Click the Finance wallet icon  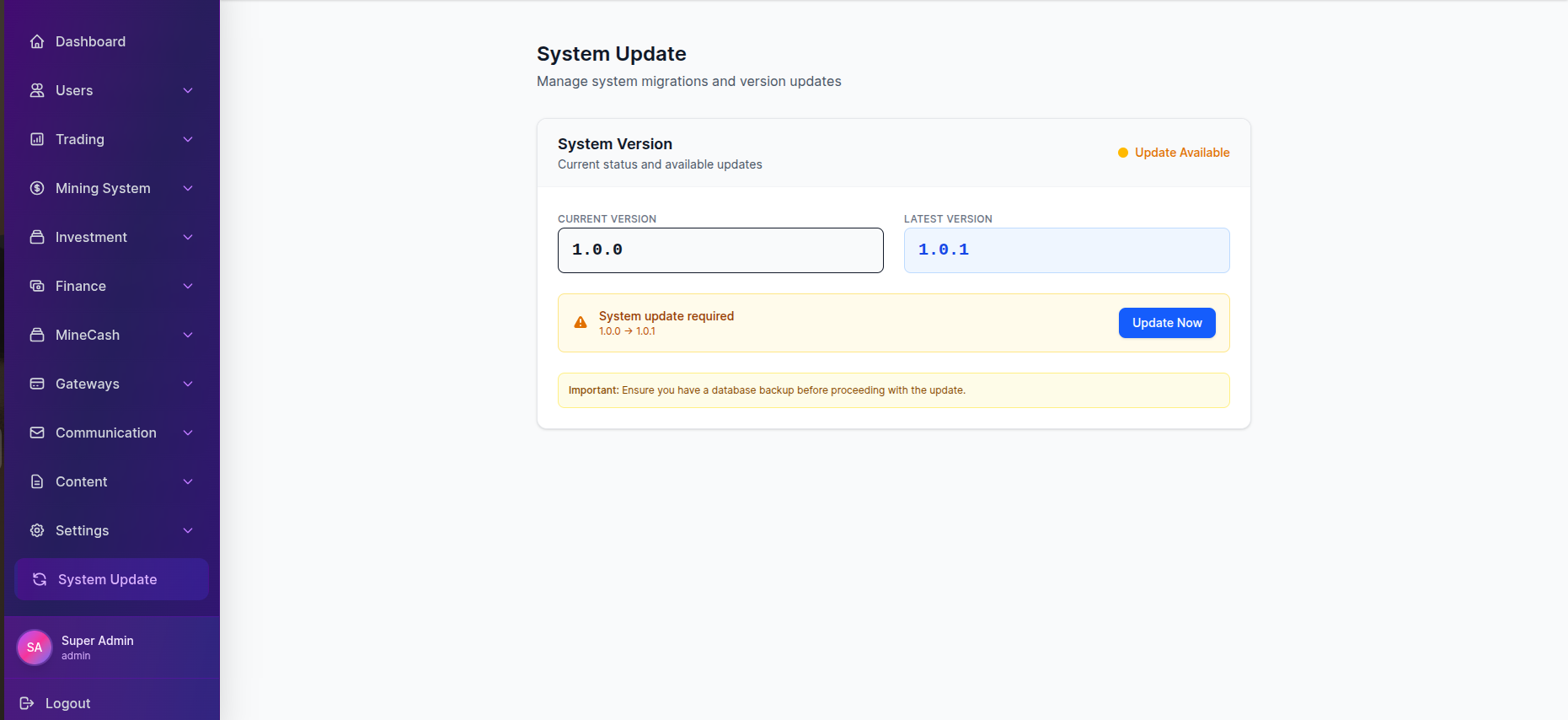pos(37,286)
